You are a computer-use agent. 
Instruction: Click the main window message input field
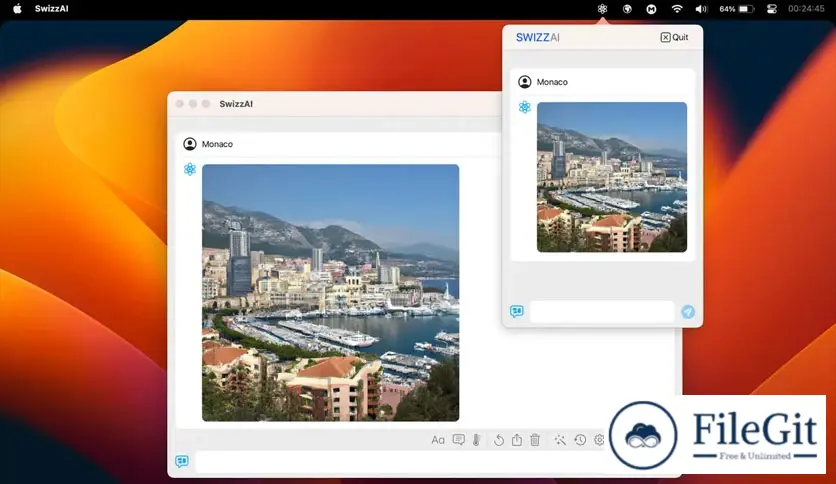(x=400, y=461)
